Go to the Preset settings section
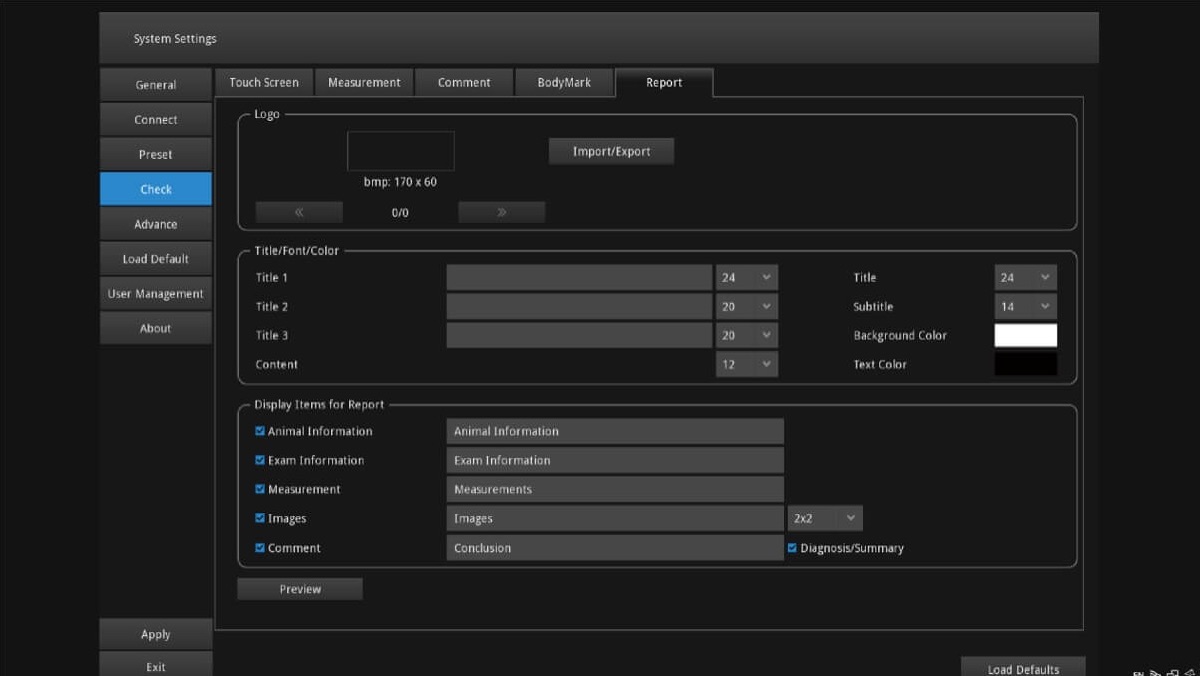This screenshot has width=1200, height=676. tap(156, 155)
